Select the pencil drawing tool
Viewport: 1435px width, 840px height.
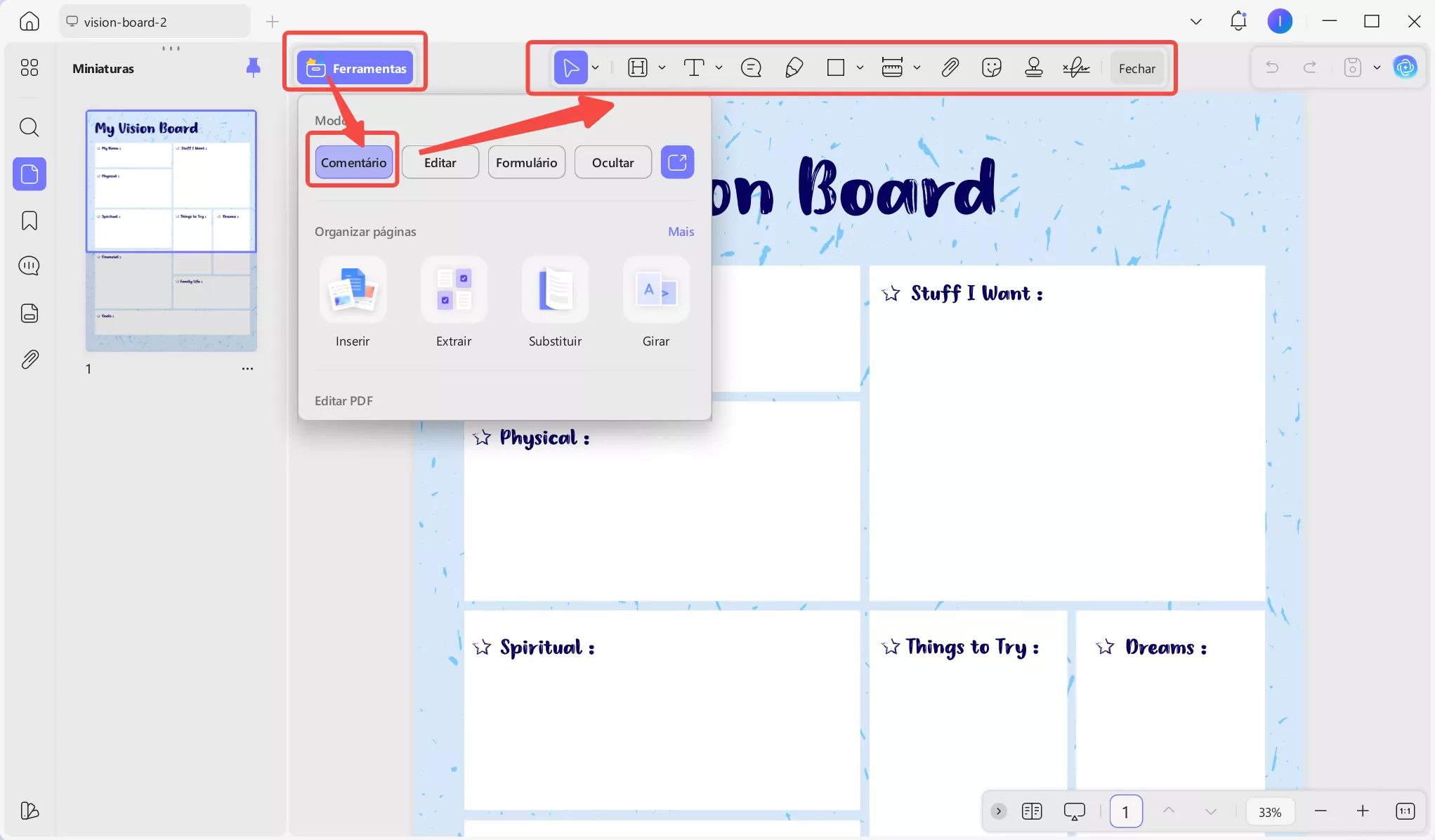[794, 67]
